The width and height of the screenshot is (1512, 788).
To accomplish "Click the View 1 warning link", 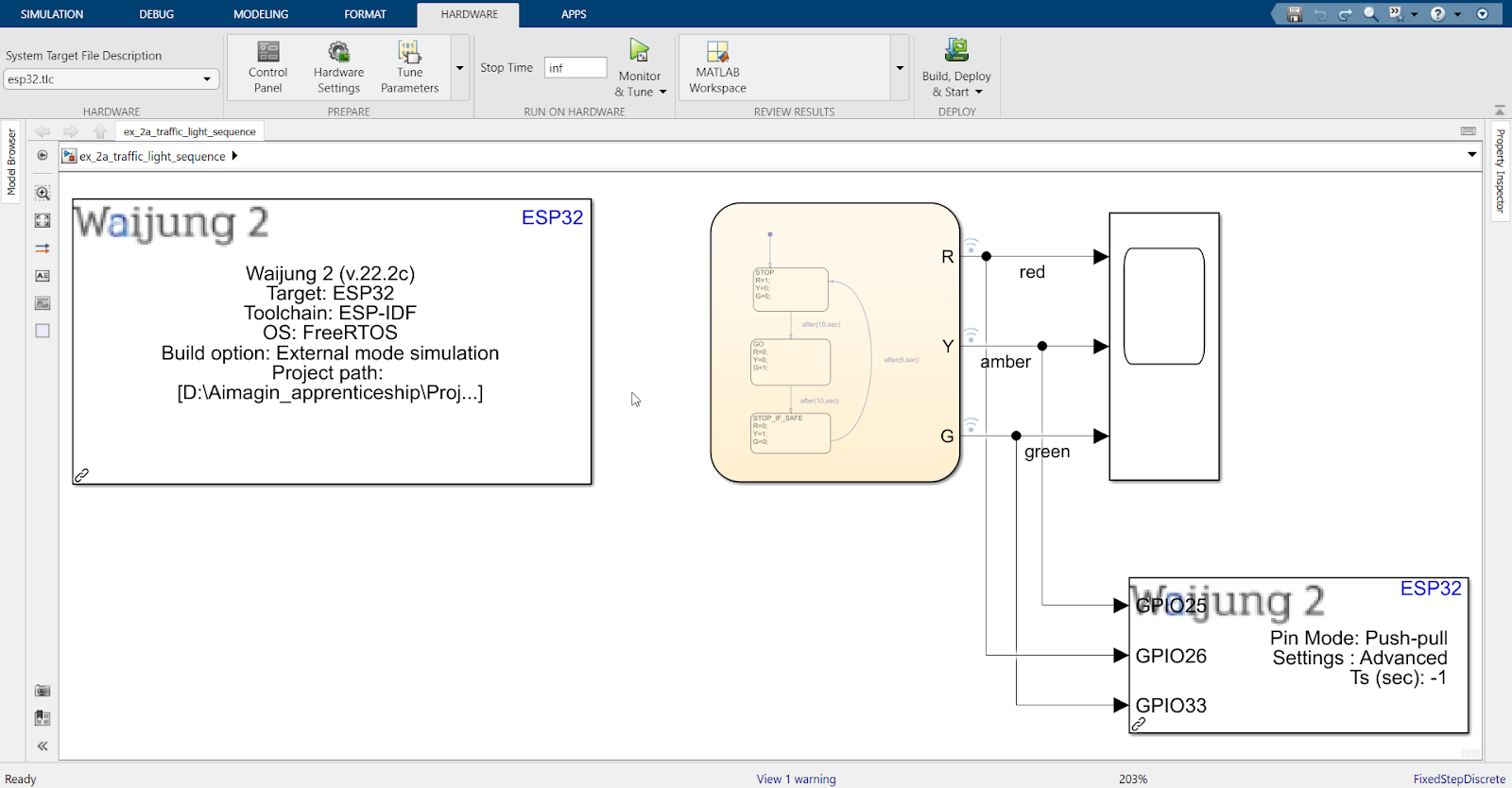I will pyautogui.click(x=796, y=779).
